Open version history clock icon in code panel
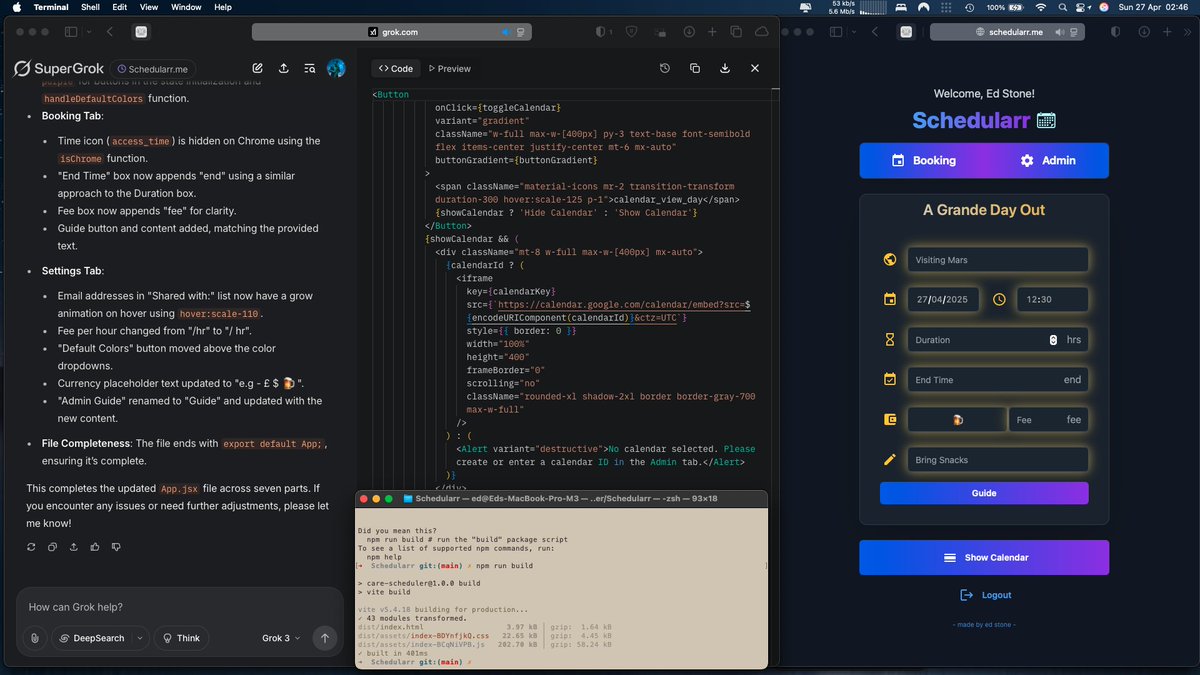Image resolution: width=1200 pixels, height=675 pixels. pyautogui.click(x=665, y=69)
